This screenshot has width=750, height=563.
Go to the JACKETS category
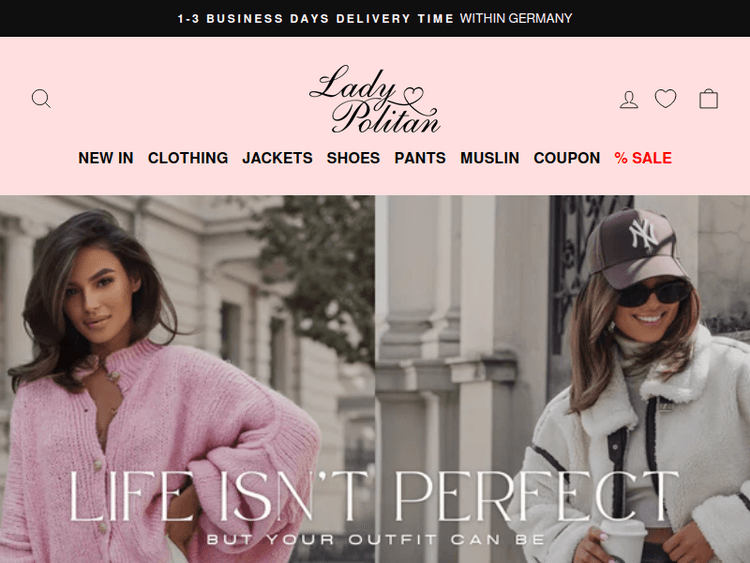[277, 158]
